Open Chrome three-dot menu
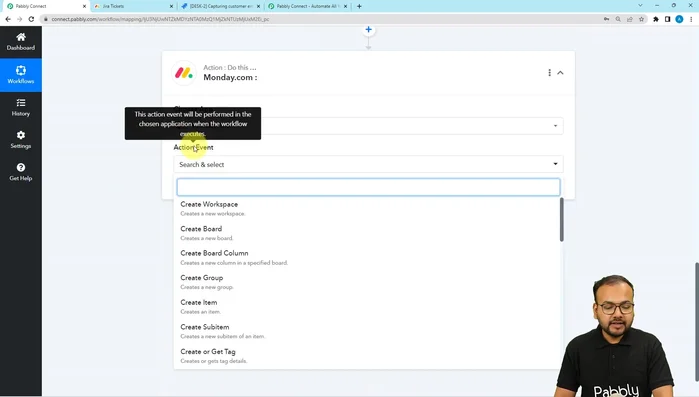The height and width of the screenshot is (397, 699). pos(691,19)
